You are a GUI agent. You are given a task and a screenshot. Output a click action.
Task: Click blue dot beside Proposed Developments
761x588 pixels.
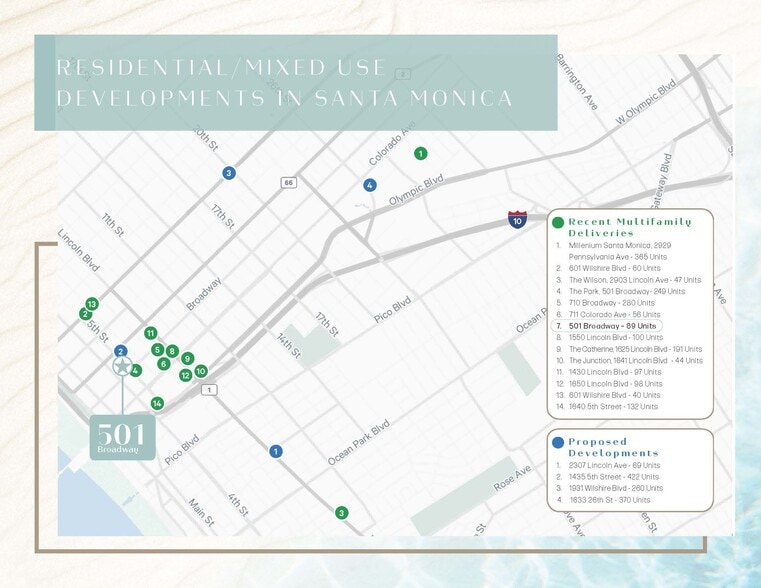[557, 441]
